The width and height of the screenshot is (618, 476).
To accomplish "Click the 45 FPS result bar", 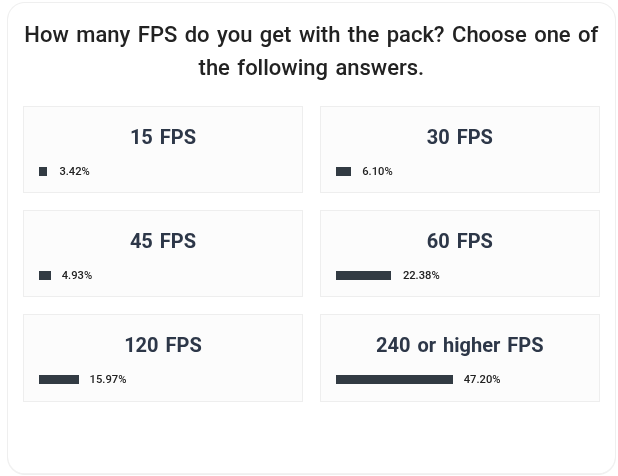I will click(x=45, y=276).
